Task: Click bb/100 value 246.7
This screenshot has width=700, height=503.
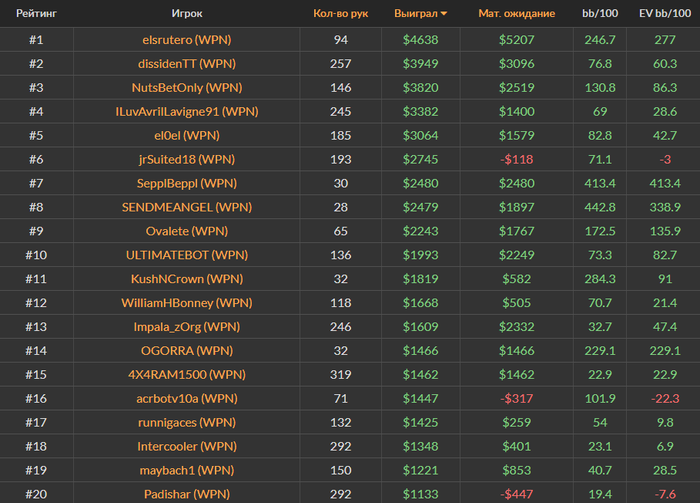Action: [x=600, y=40]
